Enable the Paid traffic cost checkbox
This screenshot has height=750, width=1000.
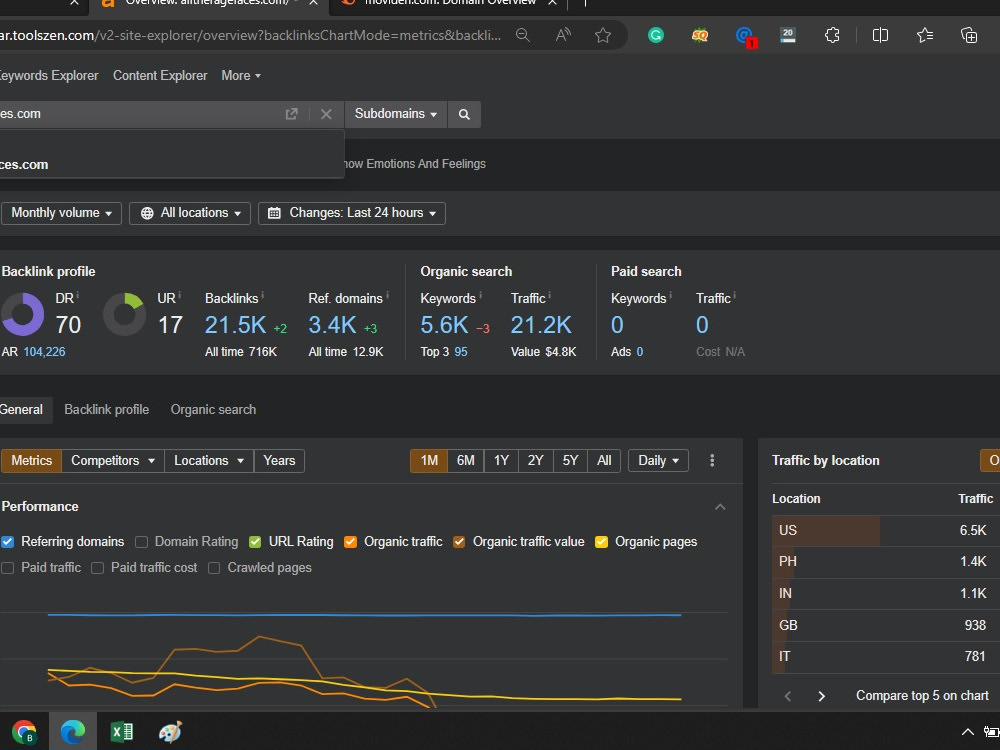point(98,568)
